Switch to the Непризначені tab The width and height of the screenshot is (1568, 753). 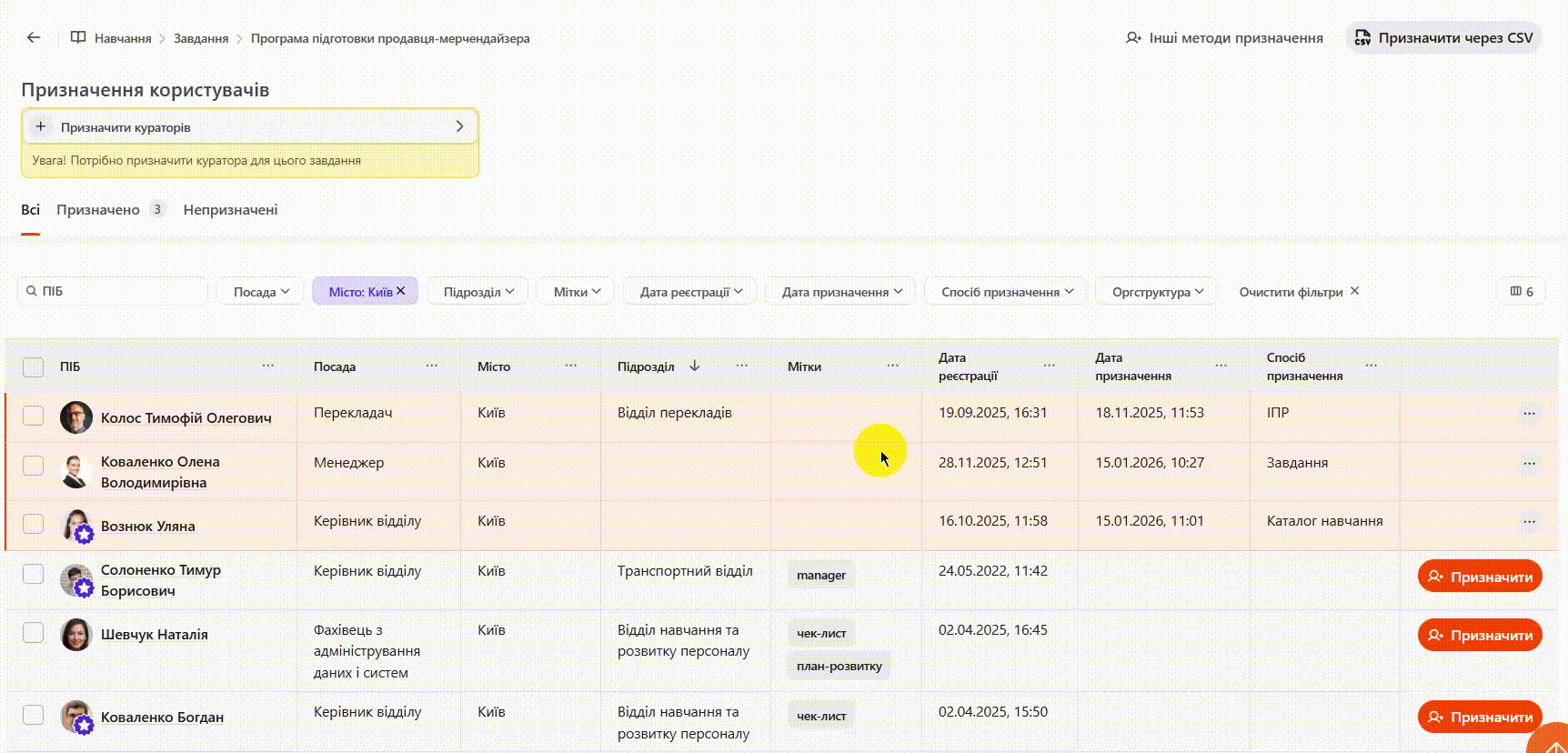coord(230,210)
